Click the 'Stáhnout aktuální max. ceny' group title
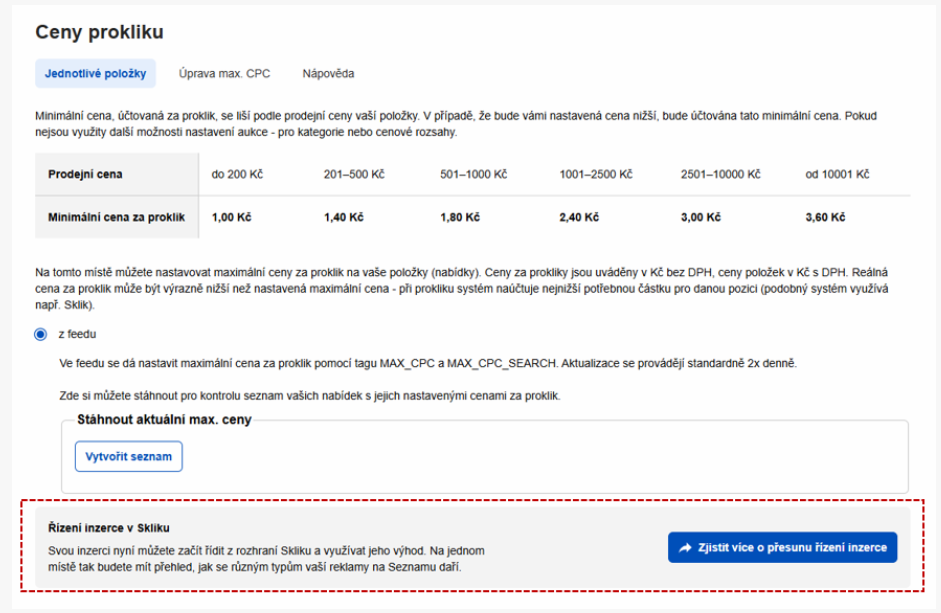Image resolution: width=941 pixels, height=613 pixels. coord(164,420)
